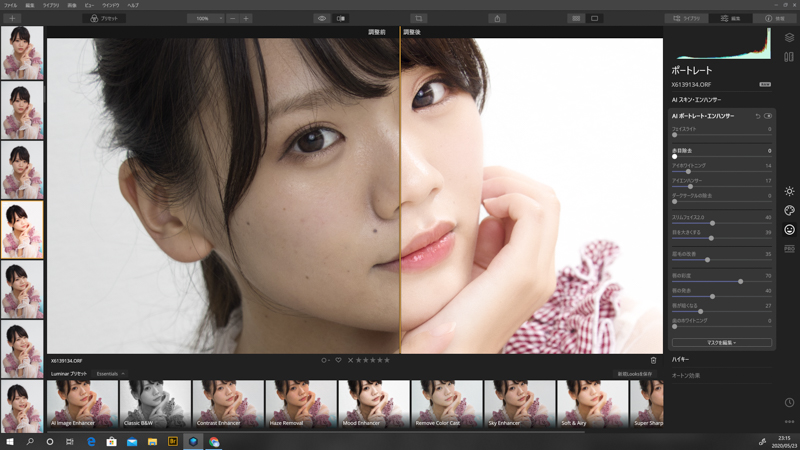Open the Canvas tools icon
800x450 pixels.
789,57
